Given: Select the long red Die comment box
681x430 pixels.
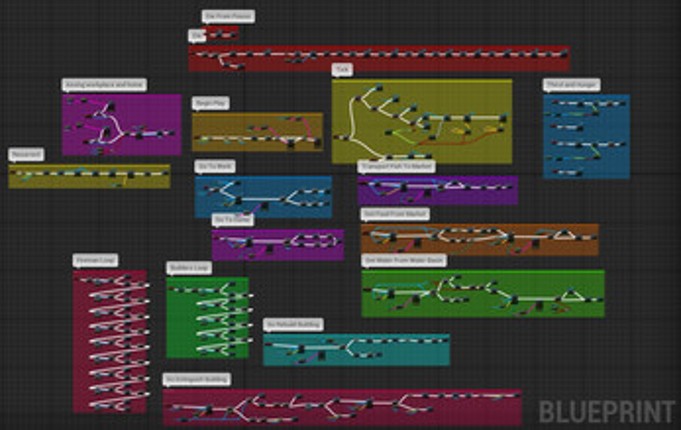Looking at the screenshot, I should coord(379,58).
